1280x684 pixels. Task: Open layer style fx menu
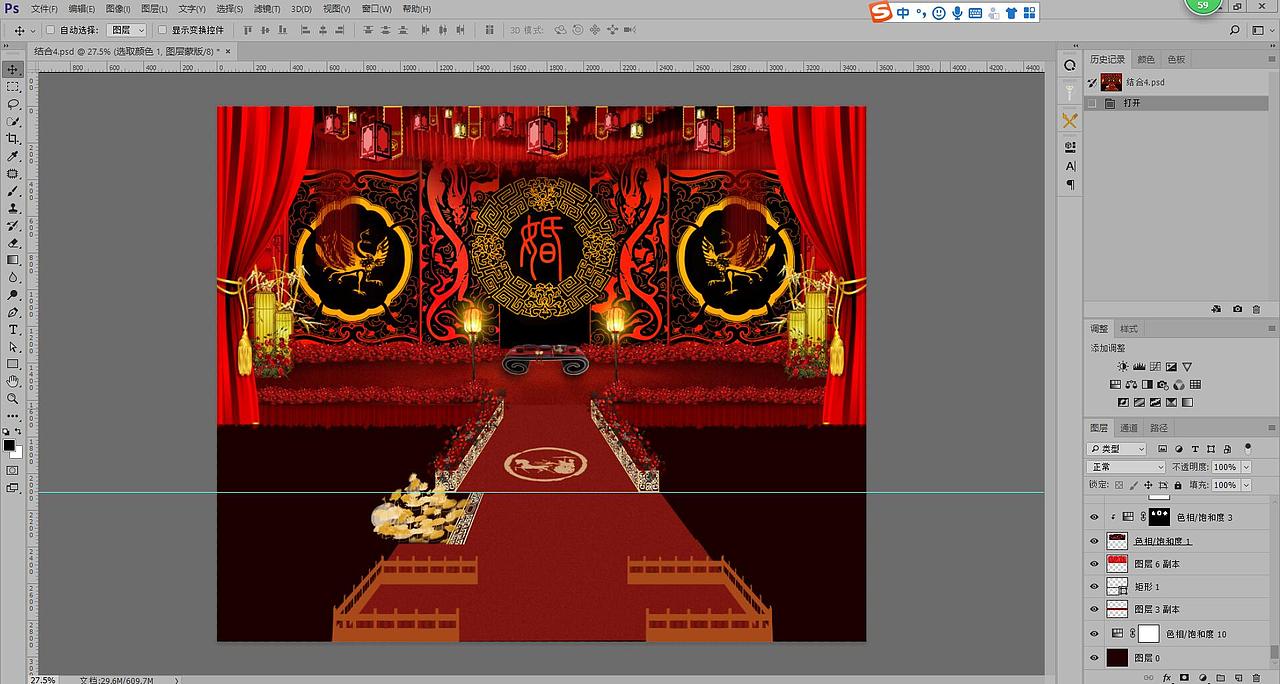(1166, 678)
